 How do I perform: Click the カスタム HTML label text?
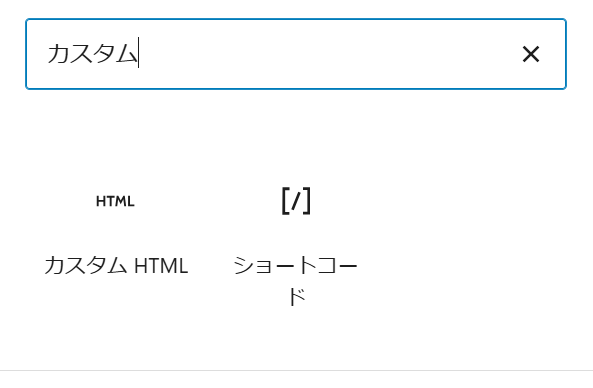point(116,265)
